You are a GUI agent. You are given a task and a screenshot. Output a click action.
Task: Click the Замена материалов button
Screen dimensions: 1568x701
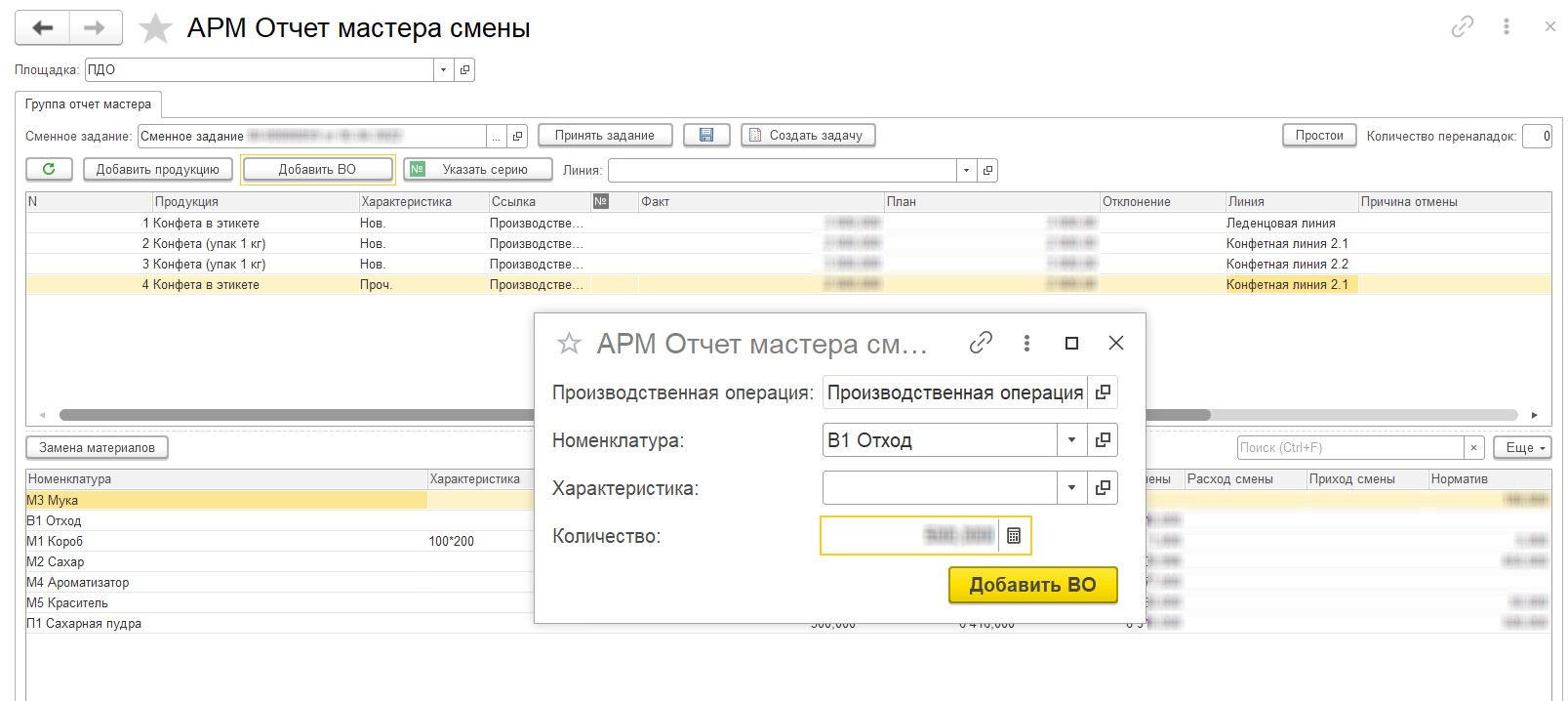pos(97,448)
